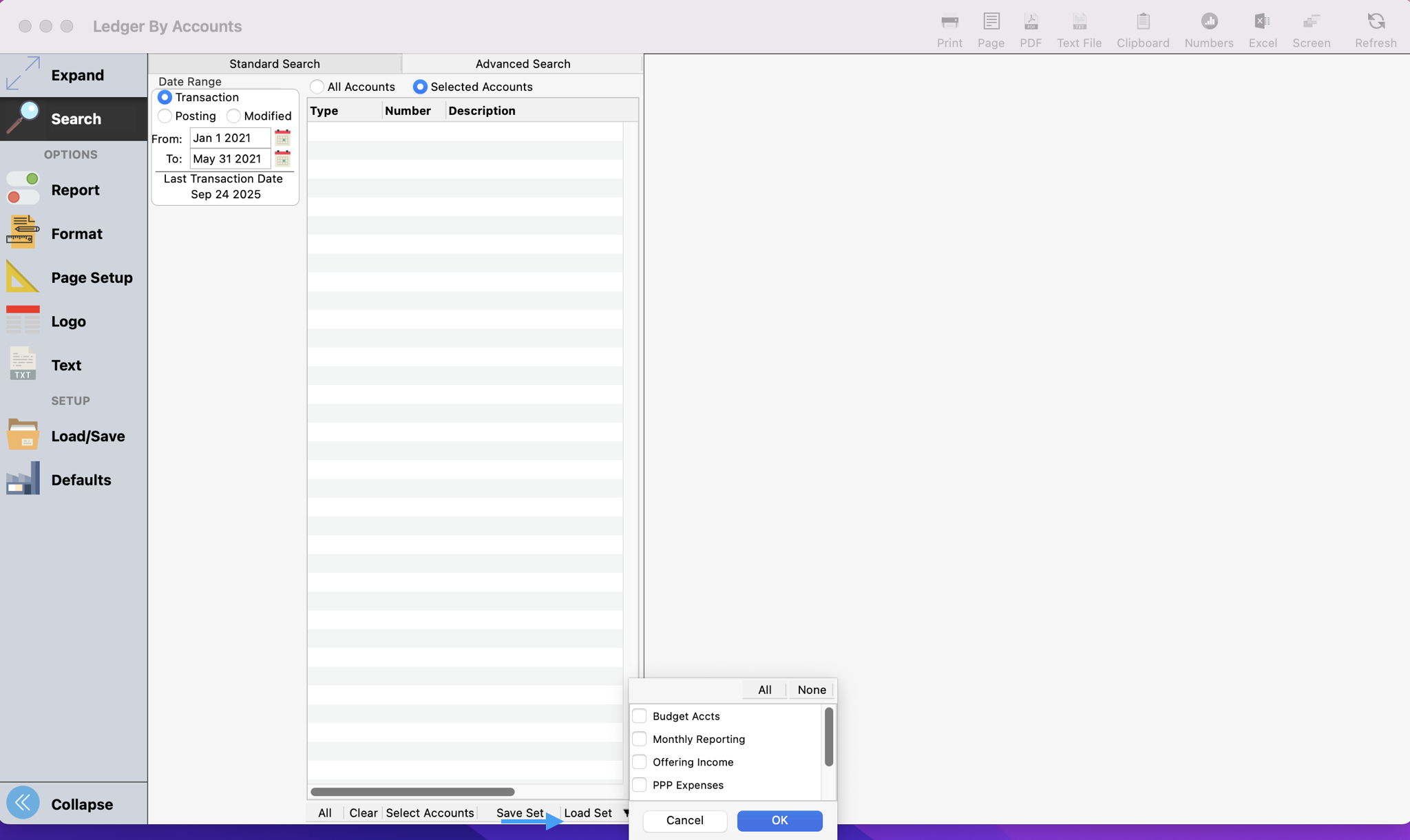This screenshot has width=1410, height=840.
Task: Switch to the Advanced Search tab
Action: 523,63
